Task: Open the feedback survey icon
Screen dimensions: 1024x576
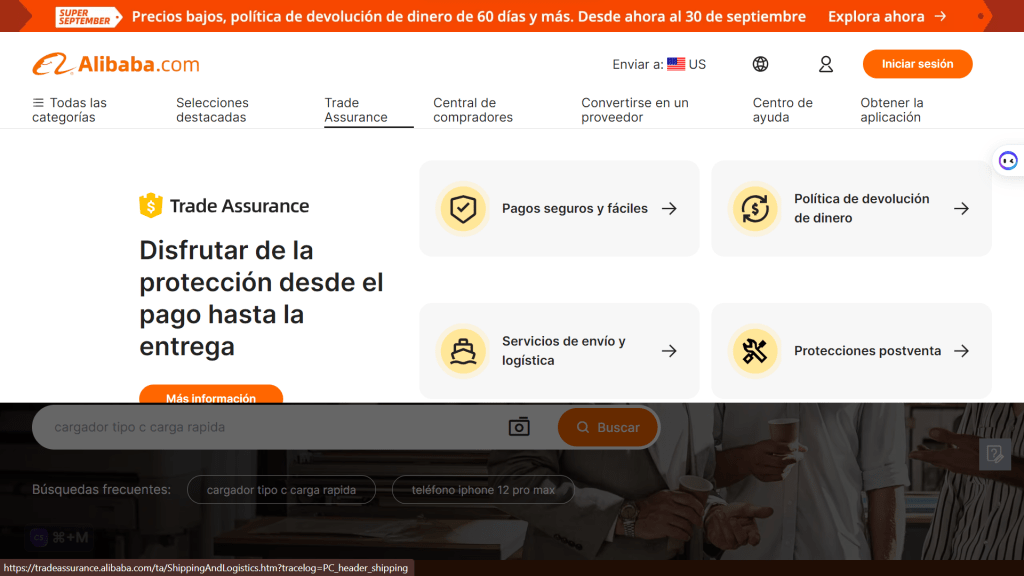Action: 995,454
